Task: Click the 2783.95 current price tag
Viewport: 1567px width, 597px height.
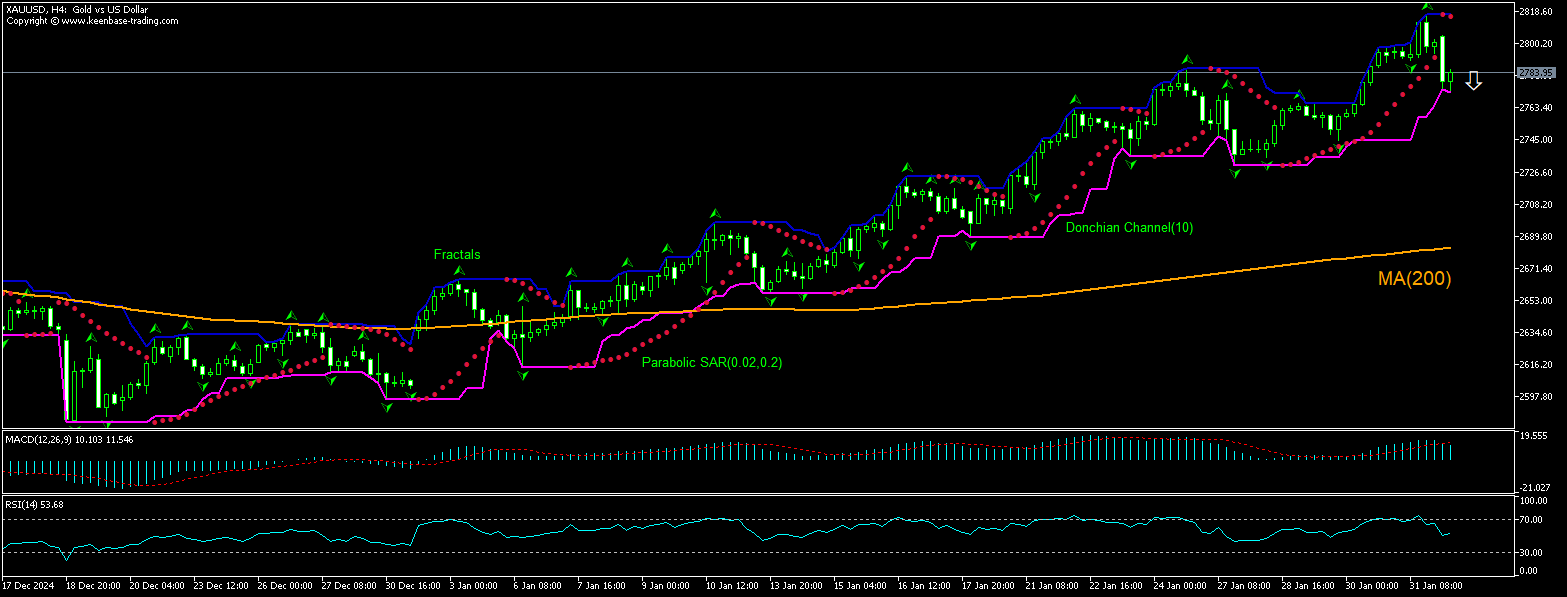Action: [1537, 73]
